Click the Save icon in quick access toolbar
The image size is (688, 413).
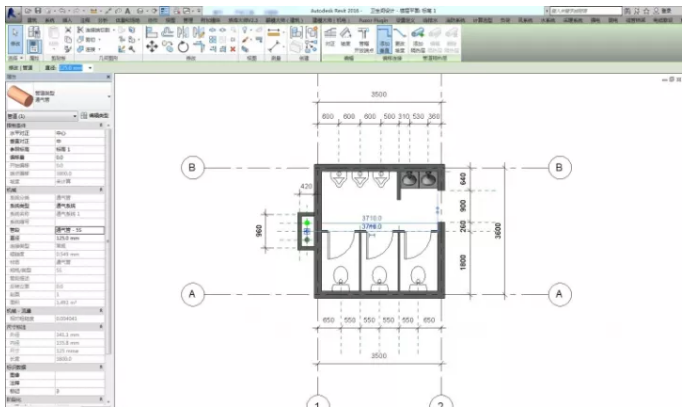[x=38, y=11]
